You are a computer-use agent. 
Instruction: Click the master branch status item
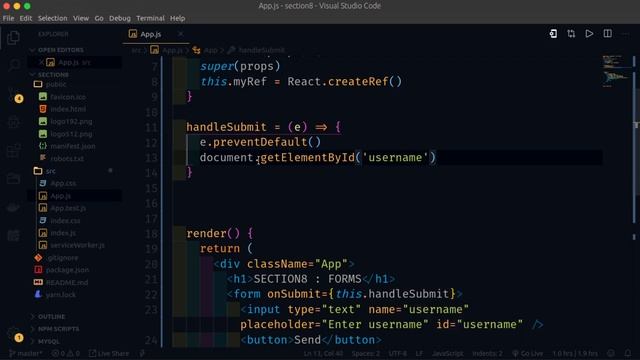coord(25,353)
